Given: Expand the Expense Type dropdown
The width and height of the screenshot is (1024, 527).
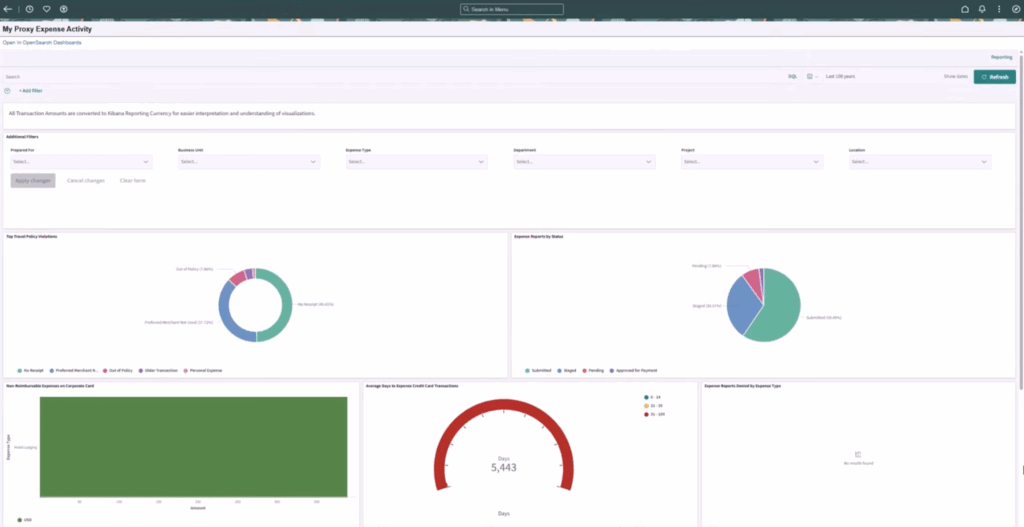Looking at the screenshot, I should point(417,161).
